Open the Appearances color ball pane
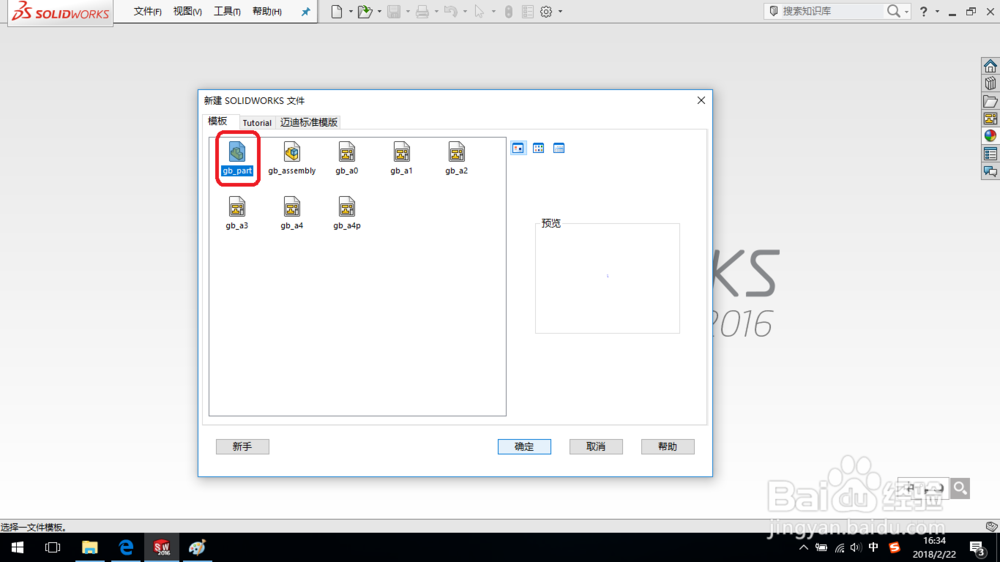Viewport: 1000px width, 562px height. [x=990, y=136]
